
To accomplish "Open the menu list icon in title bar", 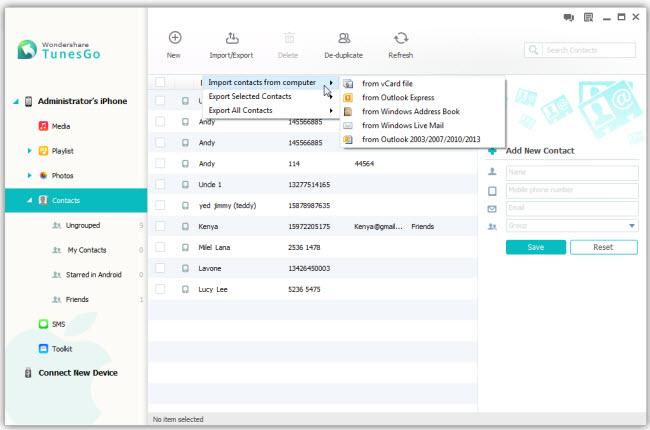I will 588,17.
